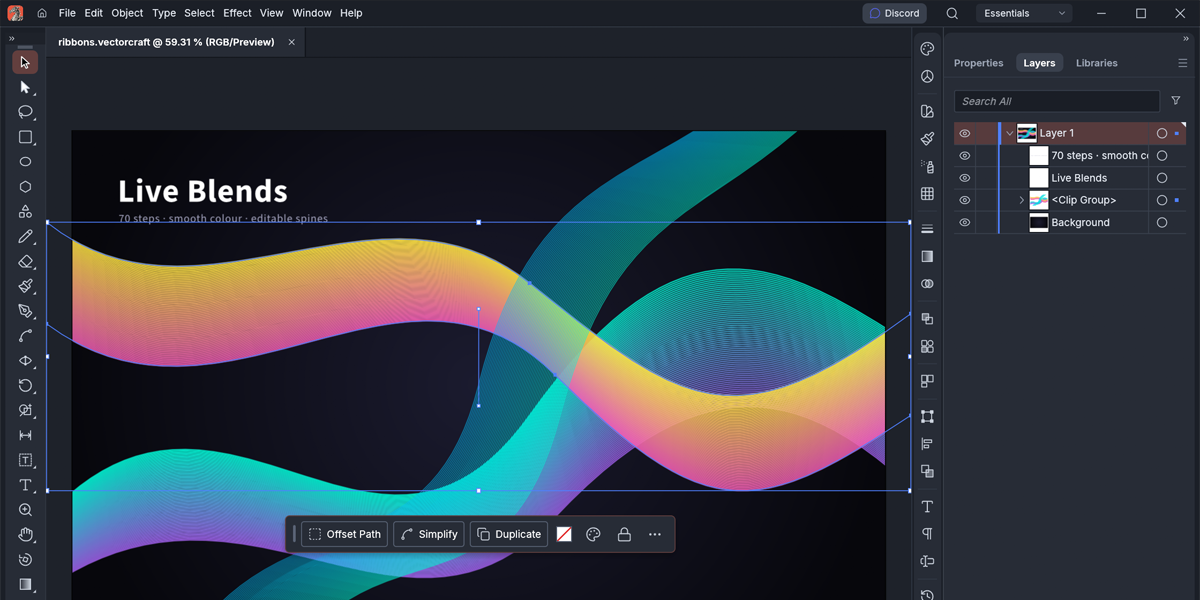Close the ribbons.vectorcraft document tab
This screenshot has height=600, width=1200.
pos(292,42)
